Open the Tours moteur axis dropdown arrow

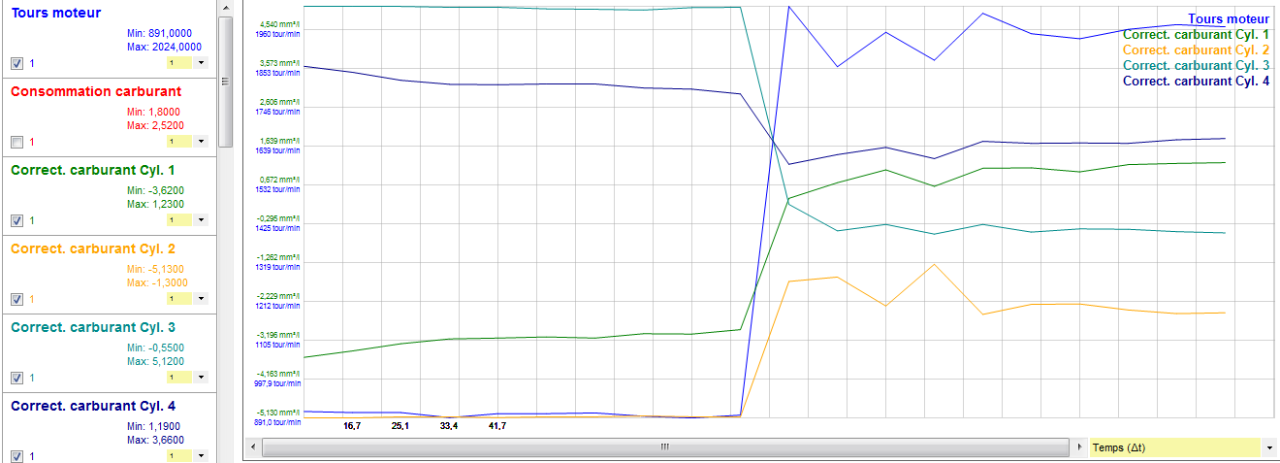pos(201,63)
